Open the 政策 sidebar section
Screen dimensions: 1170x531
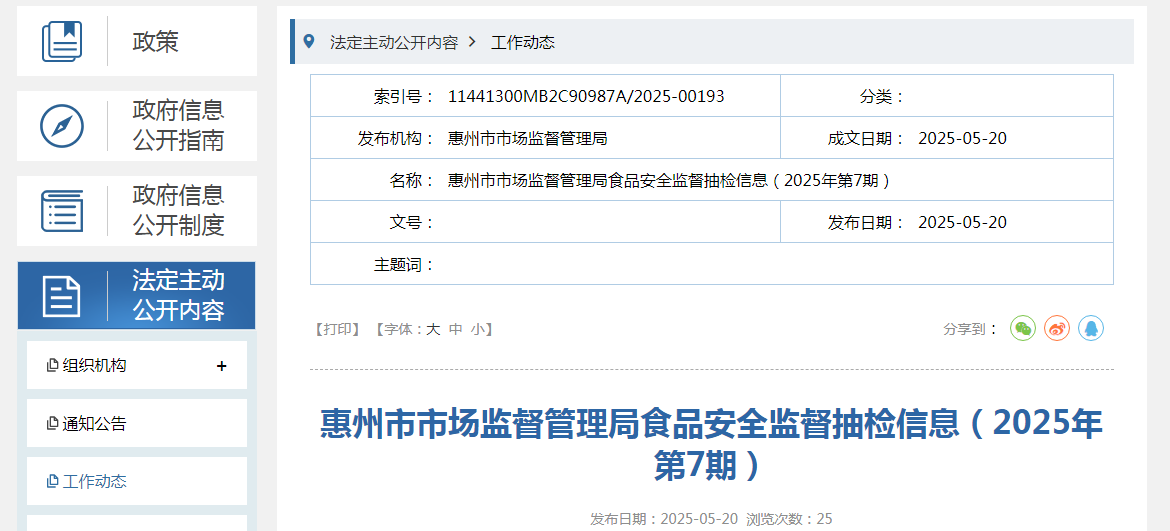click(x=137, y=41)
